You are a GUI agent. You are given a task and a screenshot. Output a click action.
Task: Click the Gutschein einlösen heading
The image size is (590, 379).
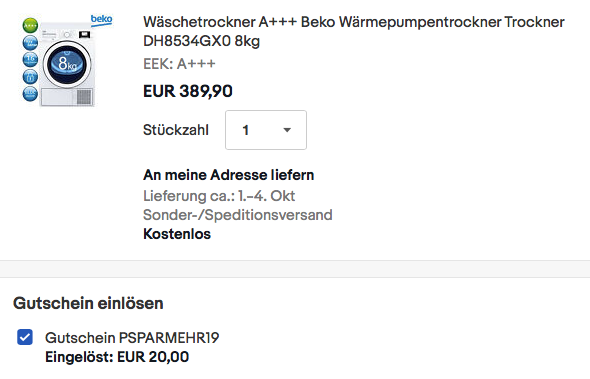(x=88, y=303)
